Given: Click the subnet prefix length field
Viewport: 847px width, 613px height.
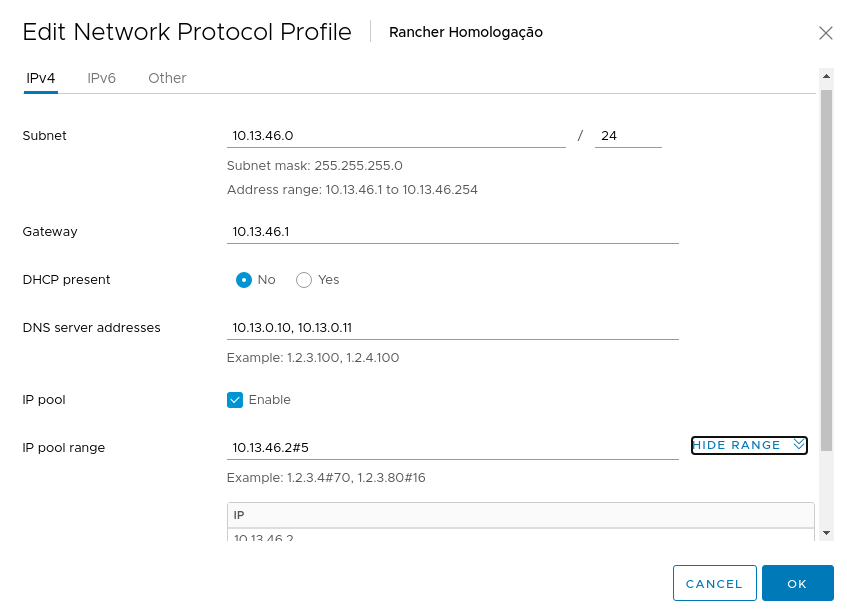Looking at the screenshot, I should point(627,135).
